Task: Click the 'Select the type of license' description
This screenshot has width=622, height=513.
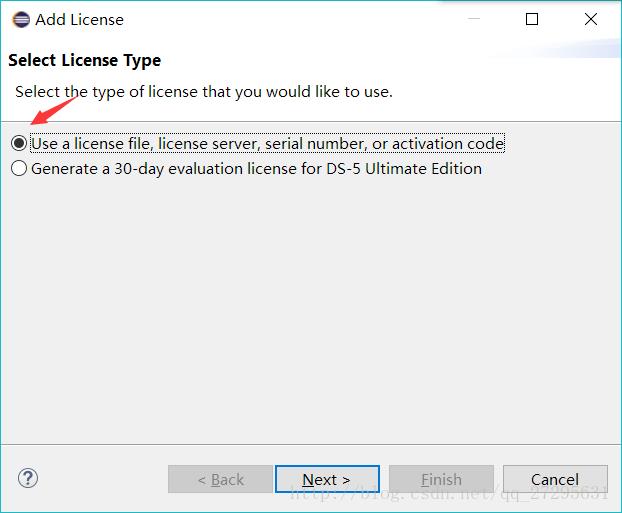Action: click(203, 92)
